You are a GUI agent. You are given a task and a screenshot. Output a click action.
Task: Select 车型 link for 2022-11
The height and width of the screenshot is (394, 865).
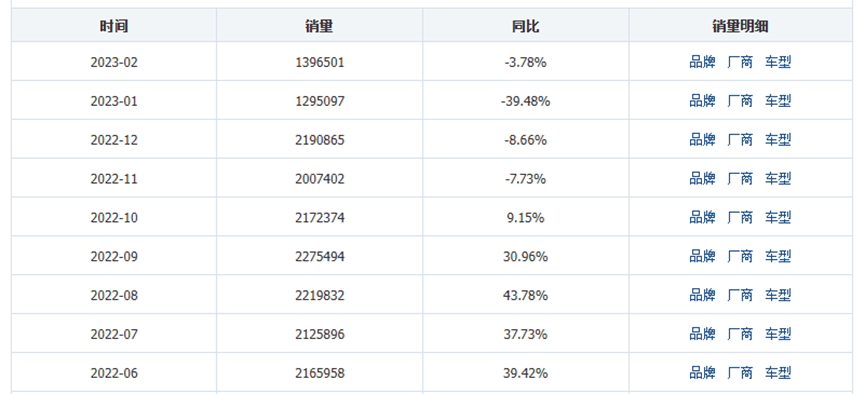pyautogui.click(x=778, y=179)
